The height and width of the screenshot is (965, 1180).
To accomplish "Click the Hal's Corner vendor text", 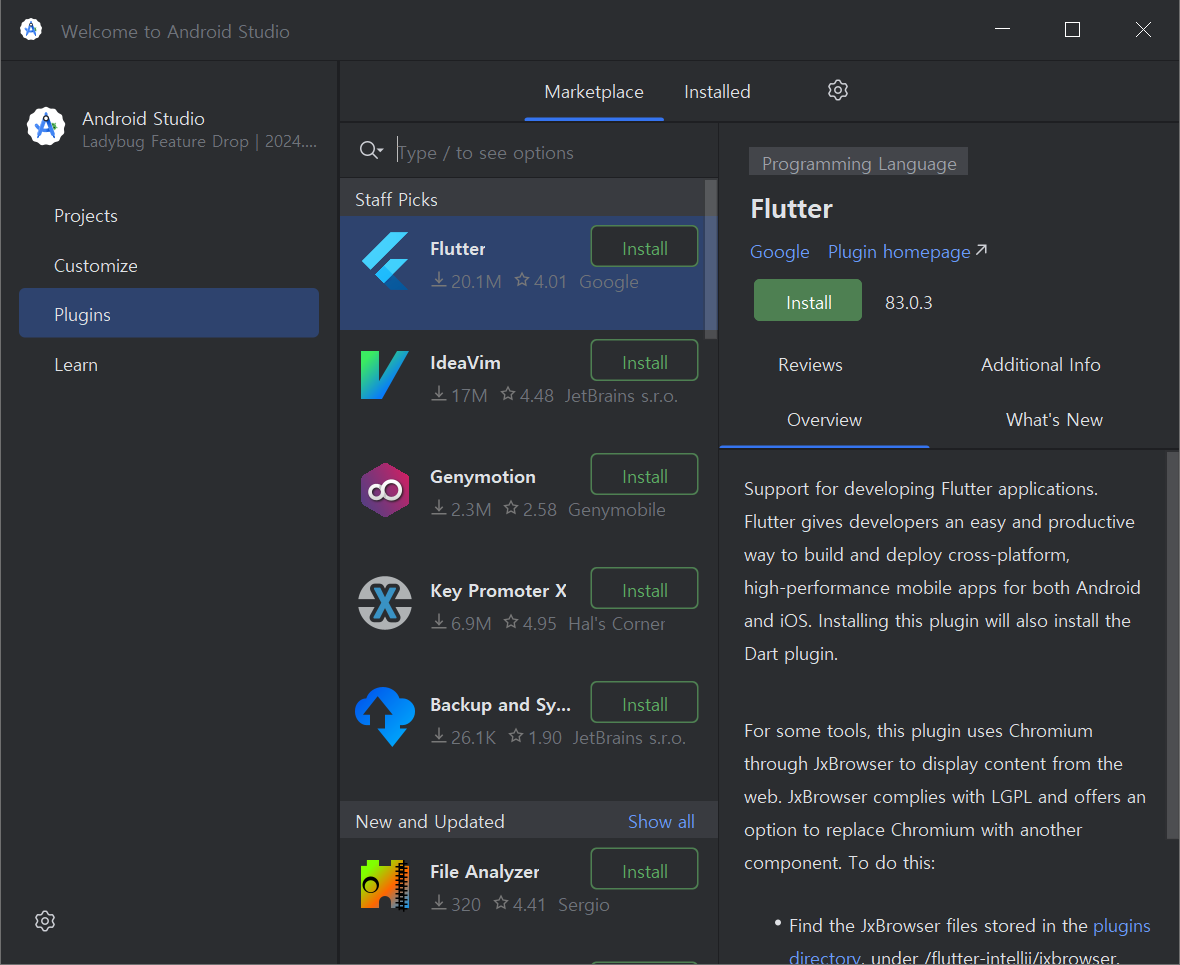I will tap(616, 624).
